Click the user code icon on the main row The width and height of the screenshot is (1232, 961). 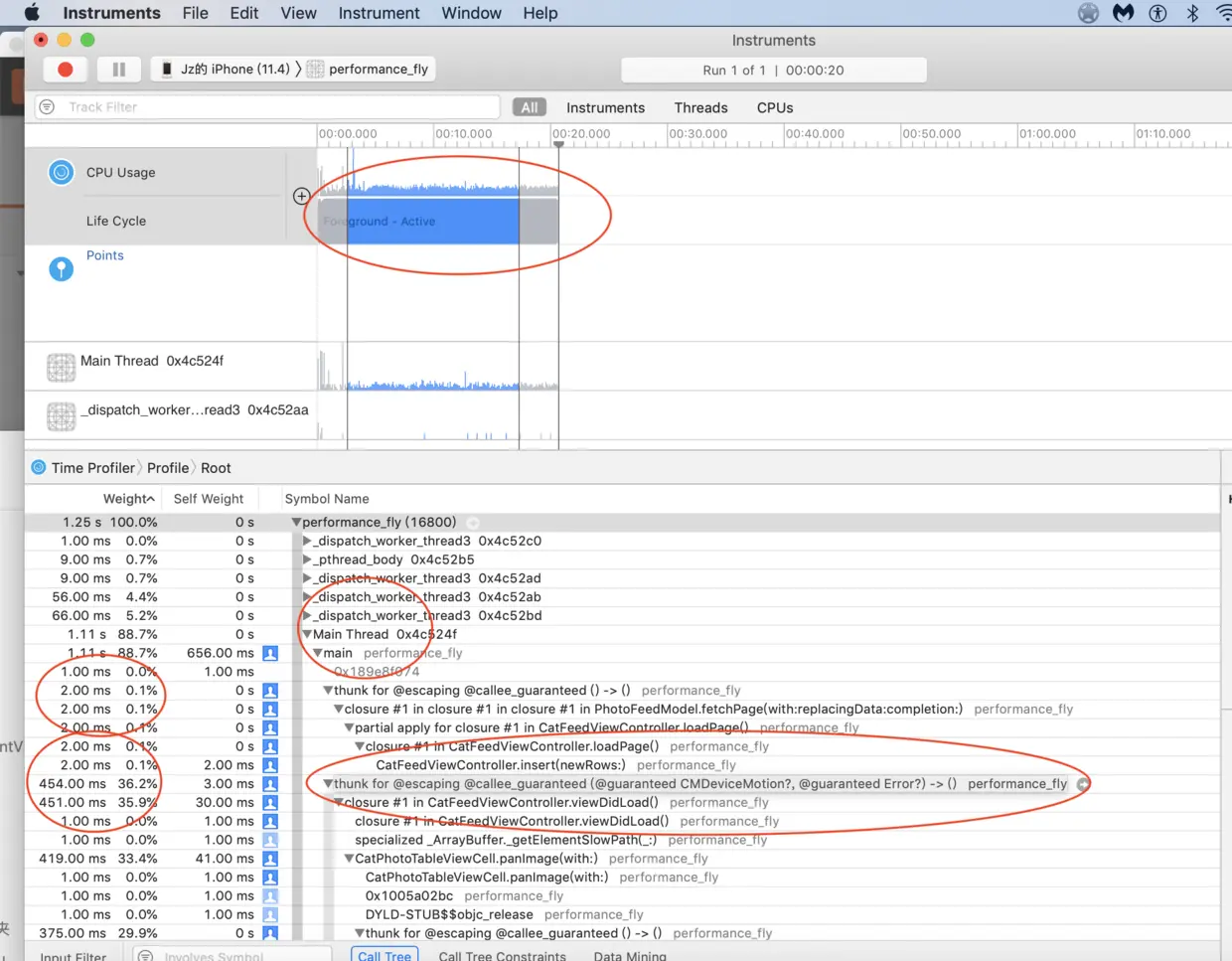click(270, 653)
